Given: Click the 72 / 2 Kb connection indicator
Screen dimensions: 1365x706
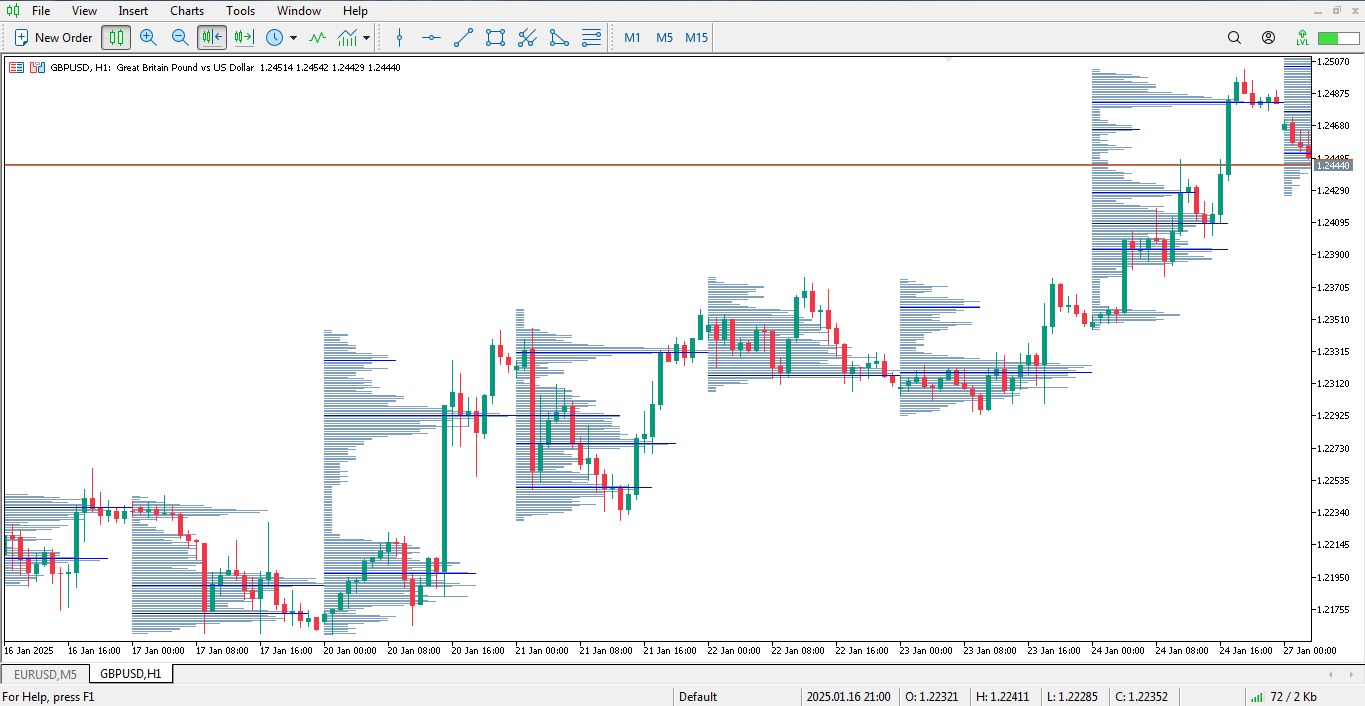Looking at the screenshot, I should 1285,697.
